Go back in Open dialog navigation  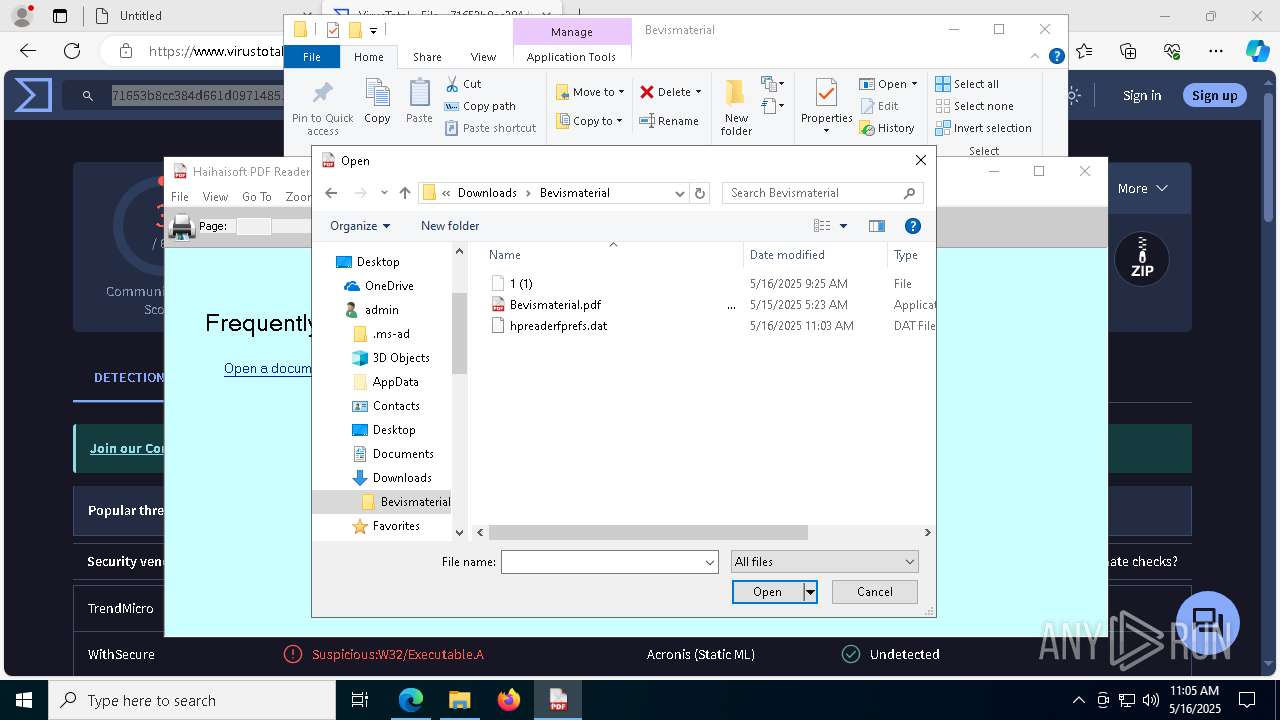pyautogui.click(x=331, y=193)
